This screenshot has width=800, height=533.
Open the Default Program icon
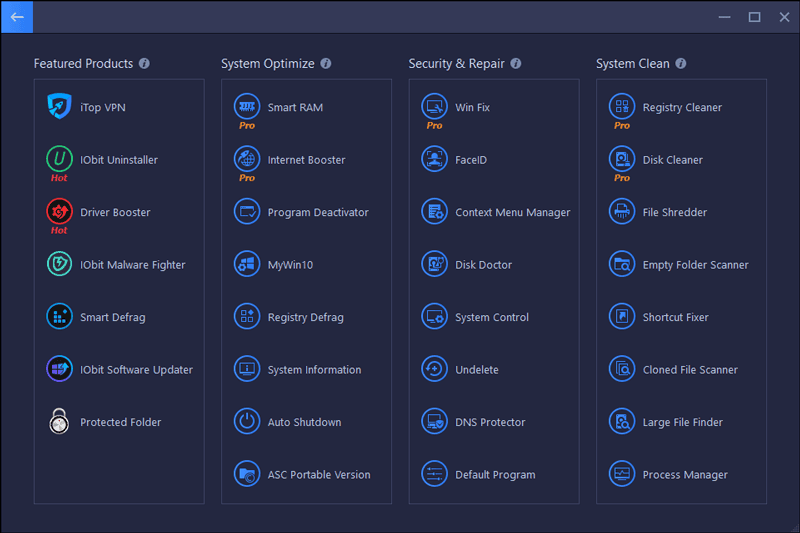click(x=434, y=474)
